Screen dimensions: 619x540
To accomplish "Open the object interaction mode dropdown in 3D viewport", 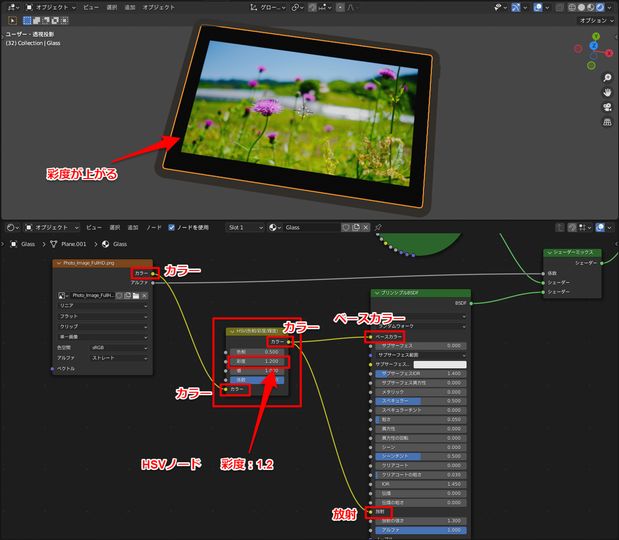I will (x=51, y=7).
